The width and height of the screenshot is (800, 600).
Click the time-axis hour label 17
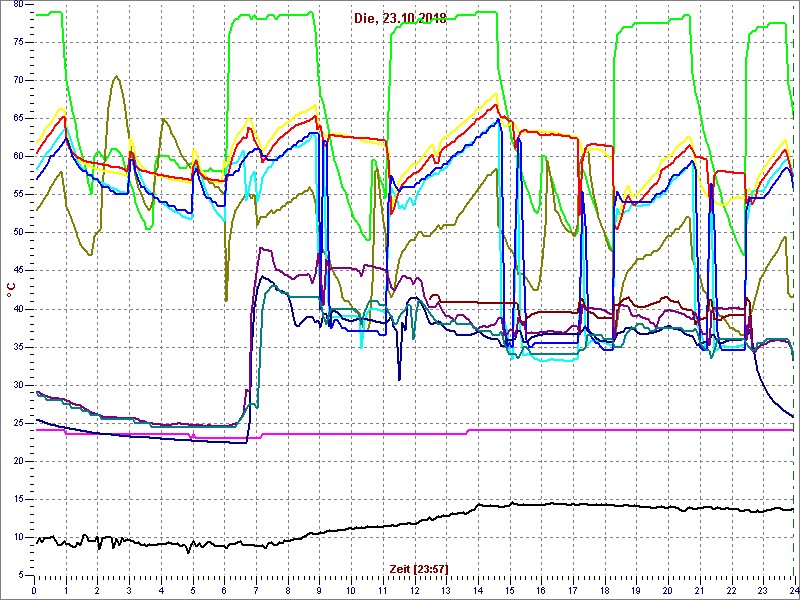[573, 589]
